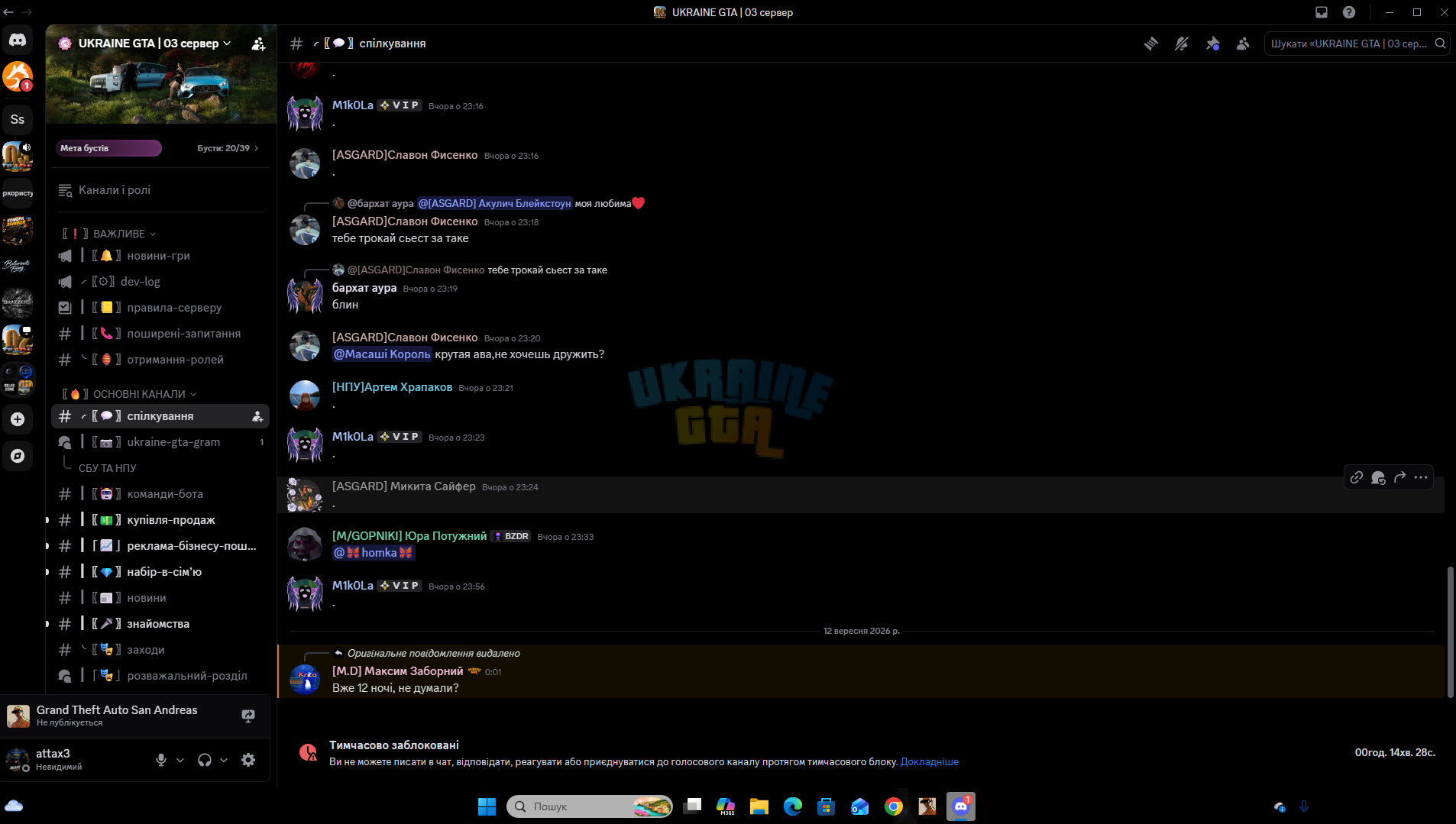Viewport: 1456px width, 824px height.
Task: Click stream game icon for Grand Theft Auto
Action: (248, 716)
